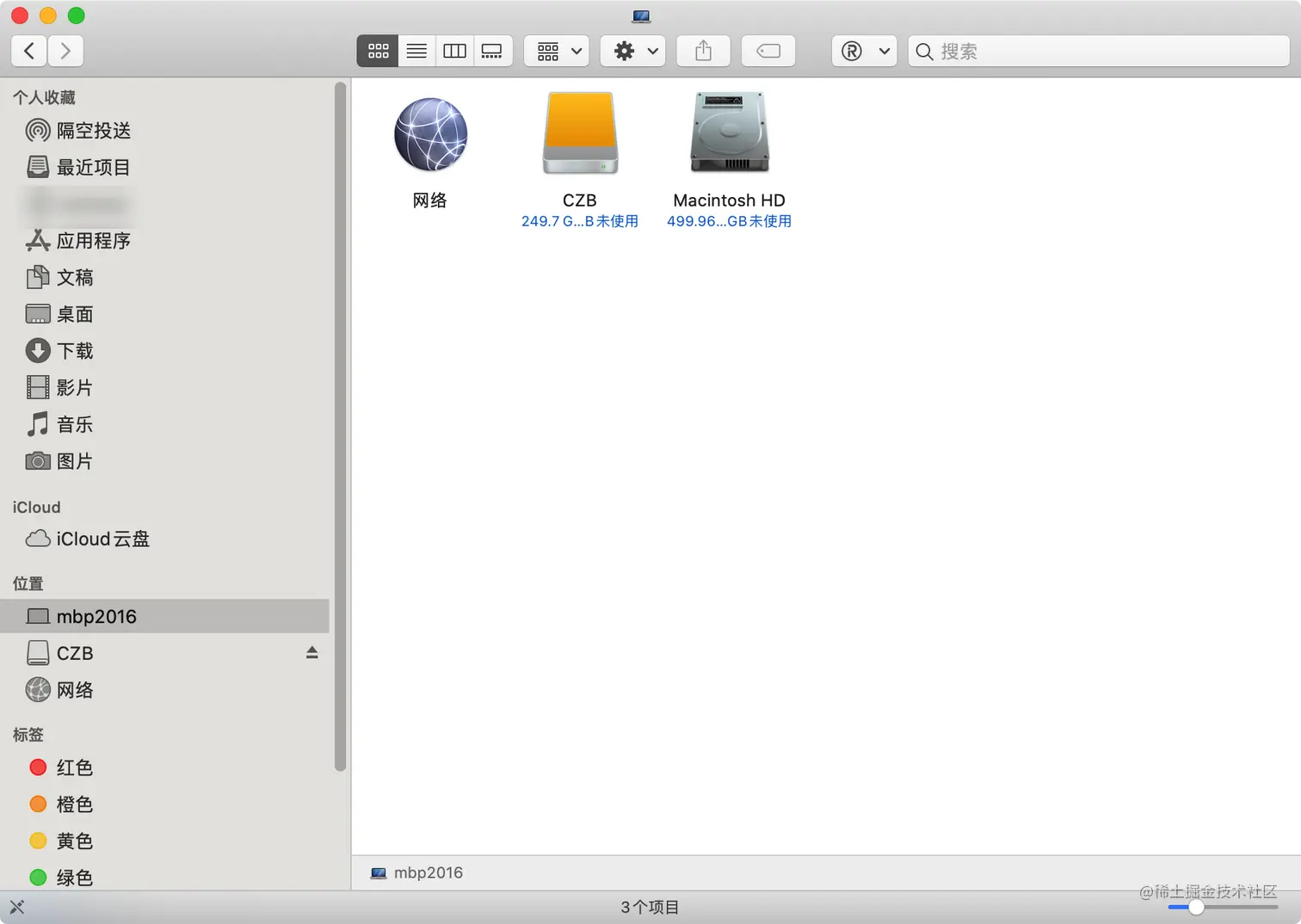Viewport: 1301px width, 924px height.
Task: Click the icon size slider knob
Action: coord(1196,907)
